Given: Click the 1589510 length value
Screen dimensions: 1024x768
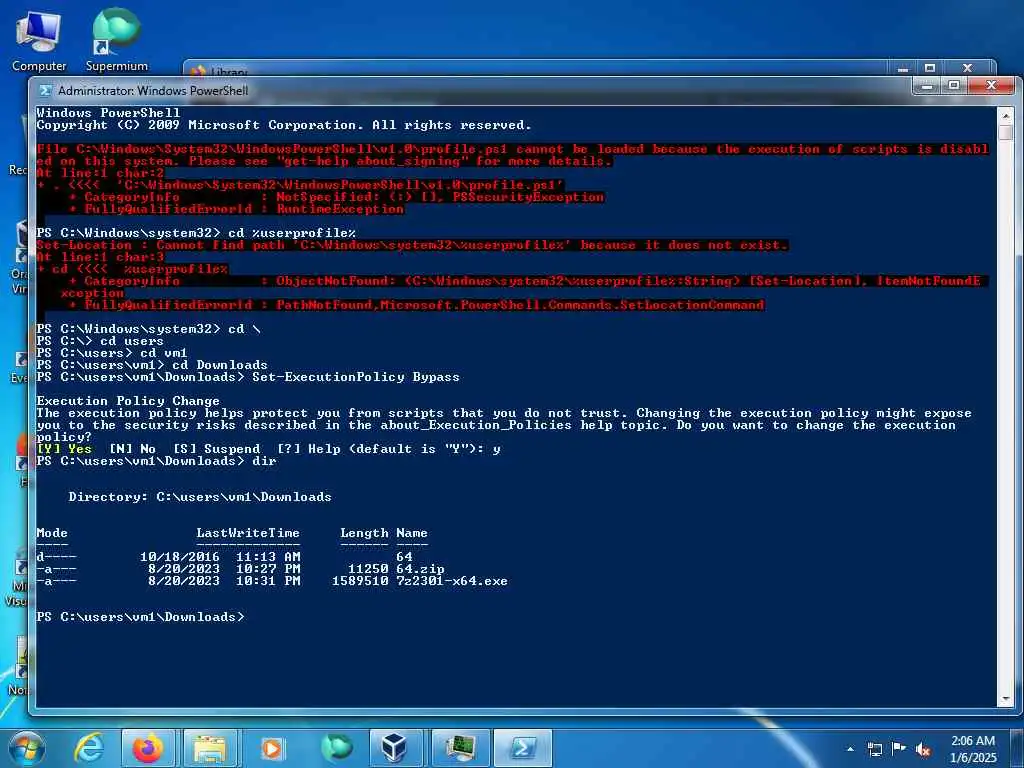Looking at the screenshot, I should click(360, 581).
